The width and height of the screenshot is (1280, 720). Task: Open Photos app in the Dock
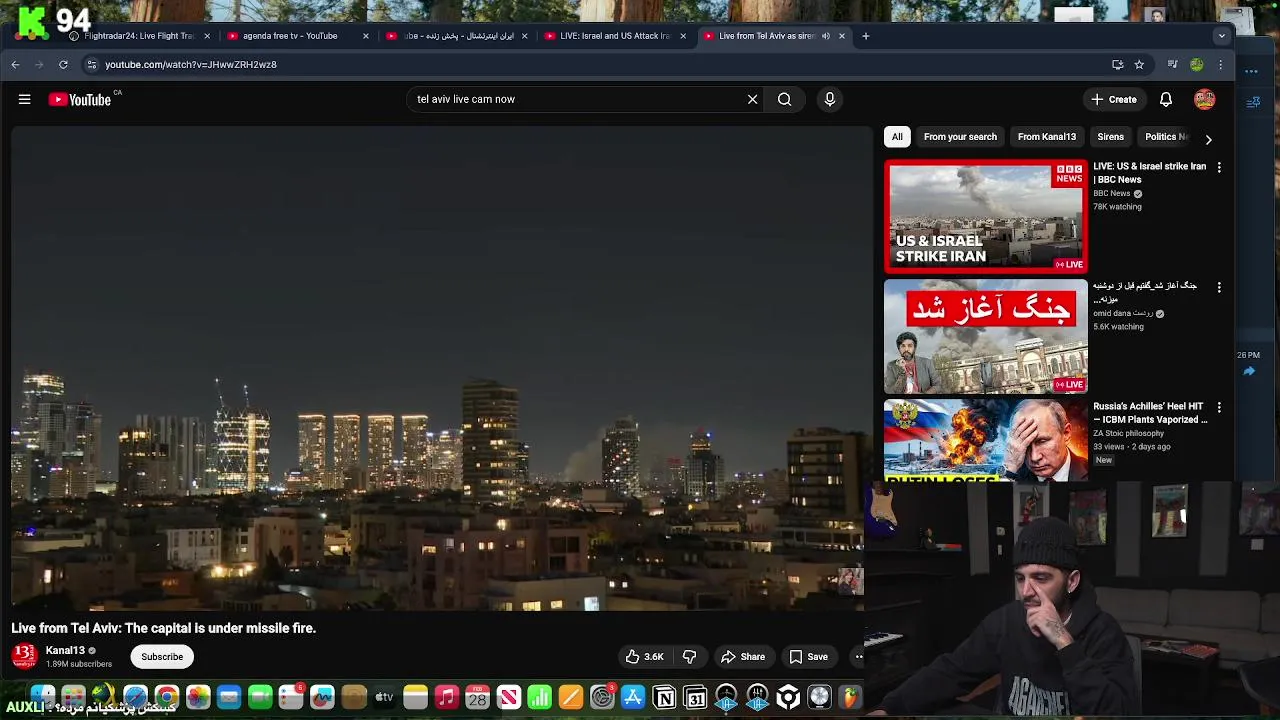point(198,697)
